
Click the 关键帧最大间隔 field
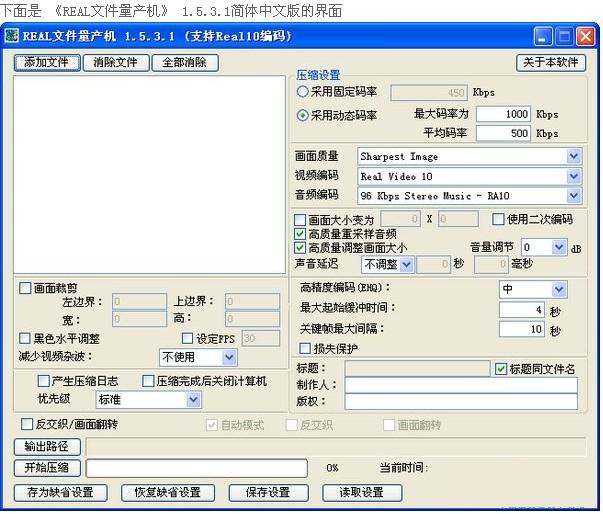pos(521,329)
